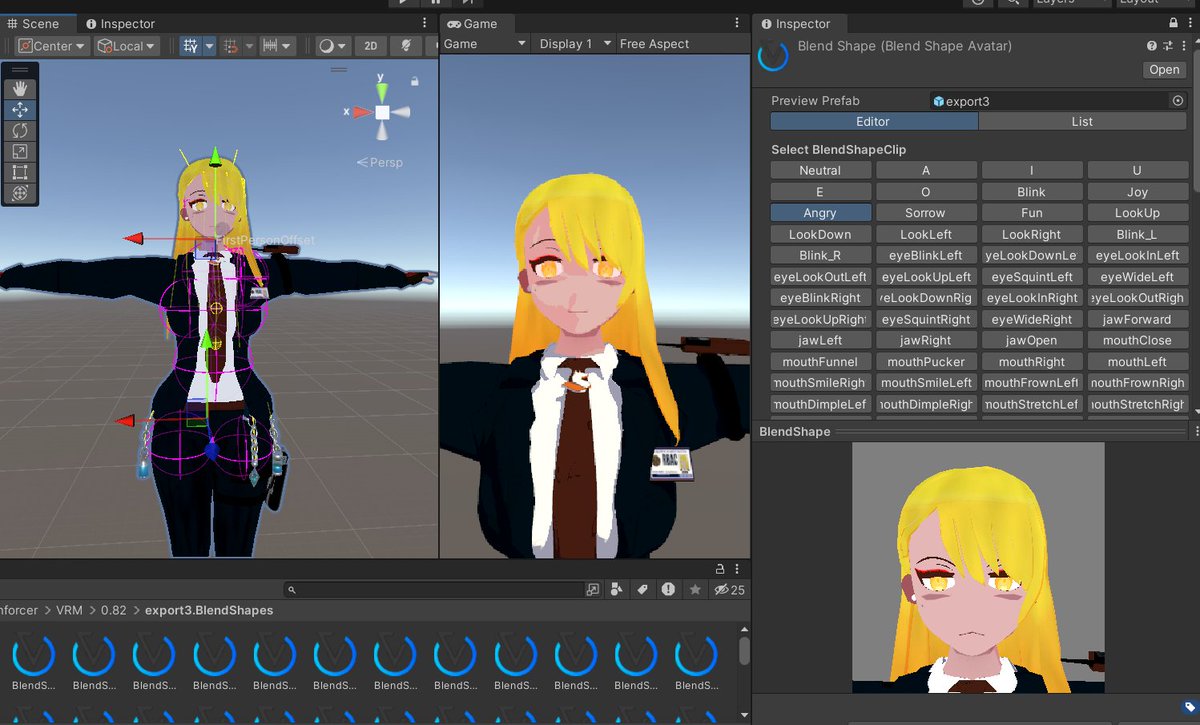Select the mouthPucker blend shape clip
The width and height of the screenshot is (1200, 725).
(x=925, y=362)
